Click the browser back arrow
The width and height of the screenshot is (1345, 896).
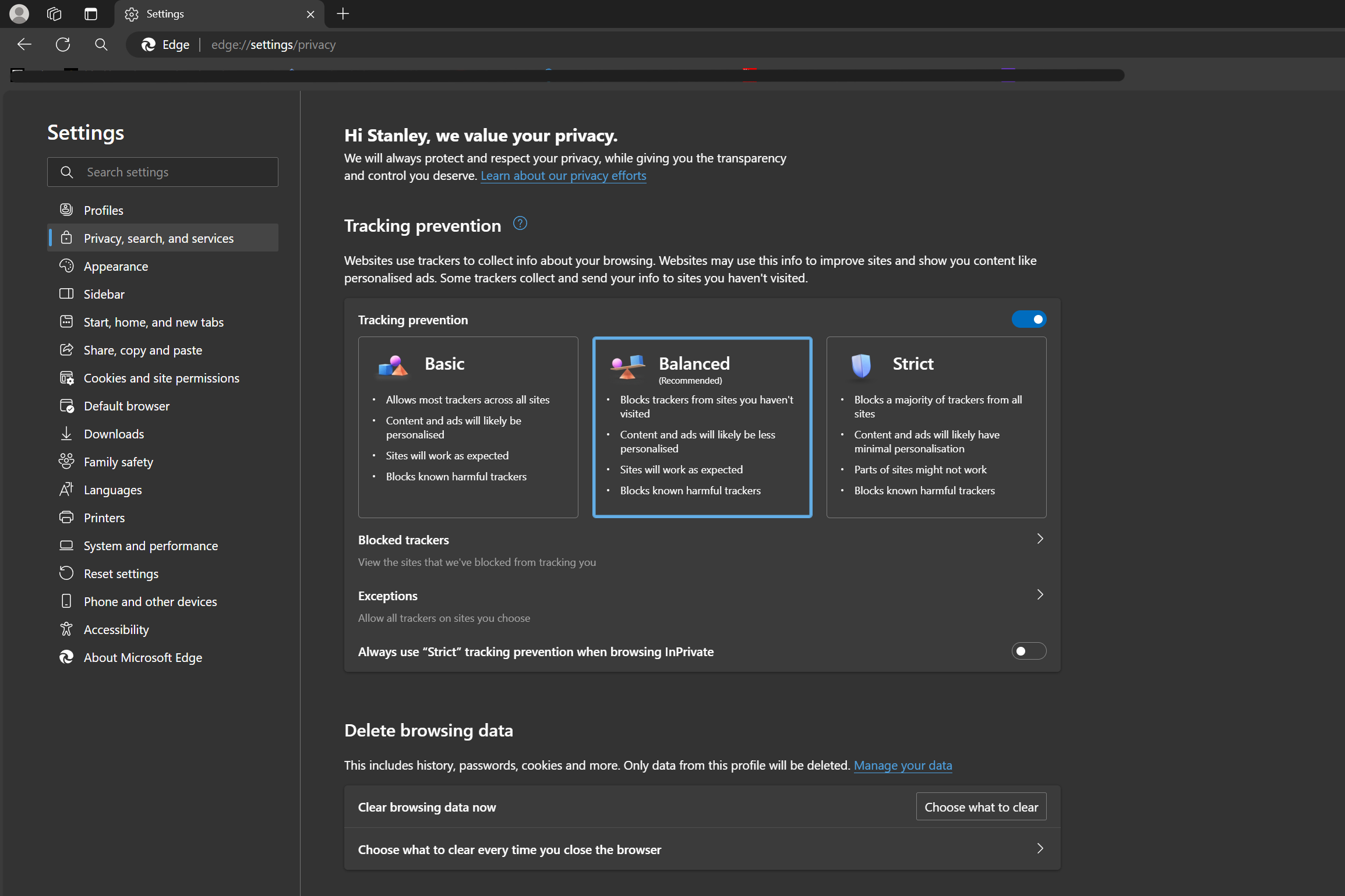24,44
